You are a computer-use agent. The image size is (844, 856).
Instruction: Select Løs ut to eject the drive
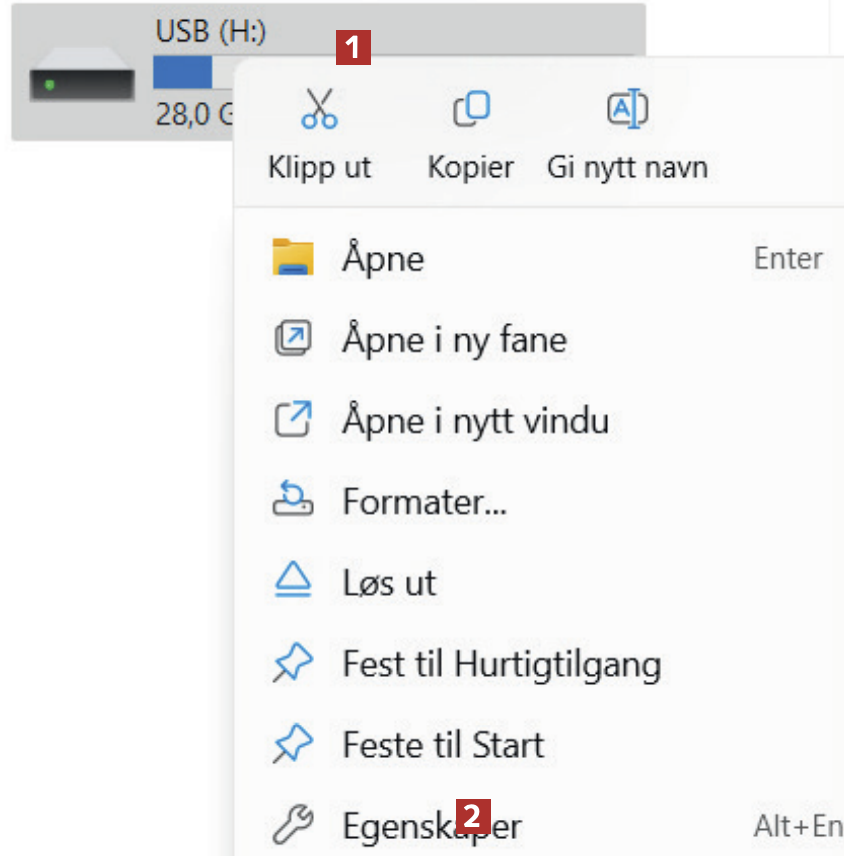[x=389, y=583]
